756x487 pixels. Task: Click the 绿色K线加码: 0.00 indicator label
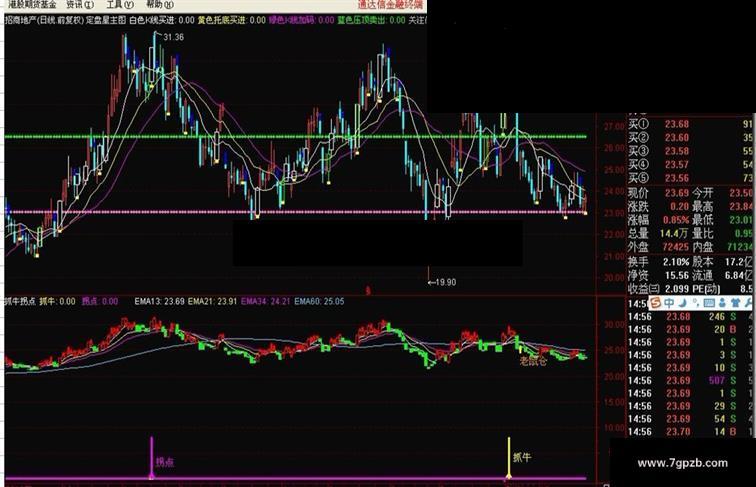point(301,20)
